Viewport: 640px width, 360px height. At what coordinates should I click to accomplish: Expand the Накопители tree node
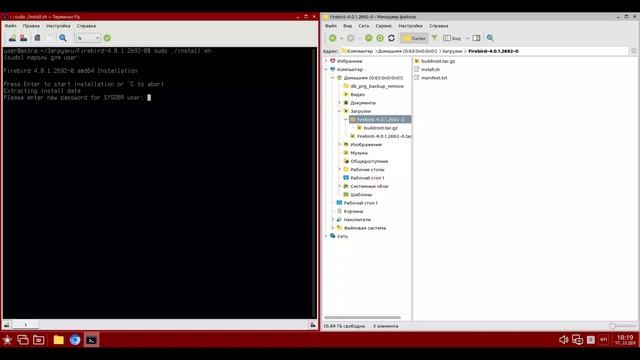point(333,220)
